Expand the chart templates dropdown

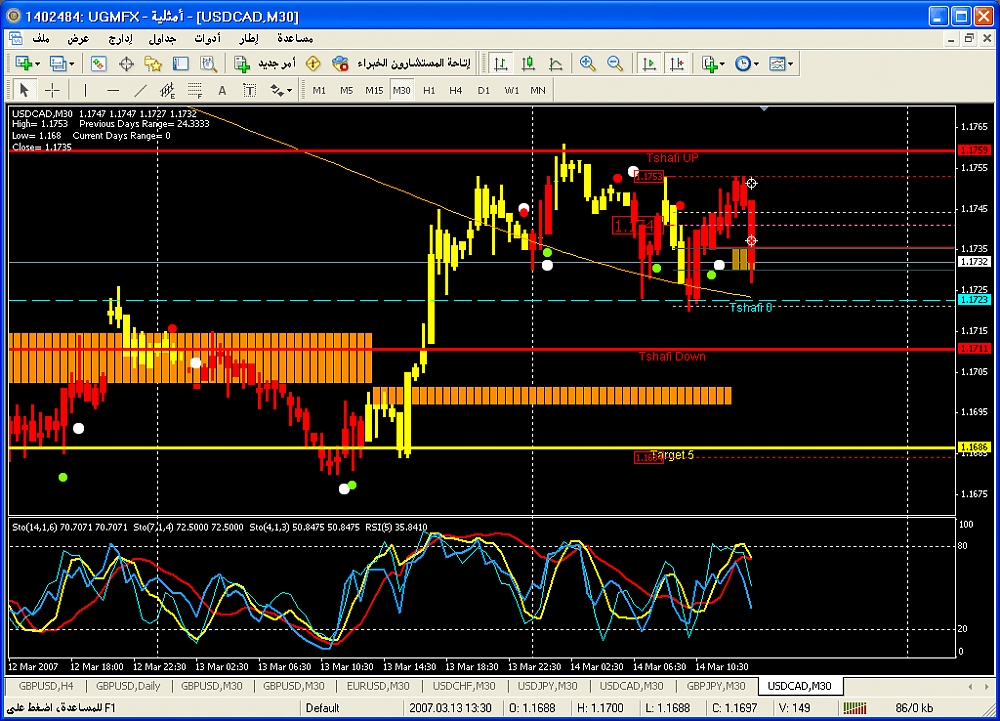[790, 64]
